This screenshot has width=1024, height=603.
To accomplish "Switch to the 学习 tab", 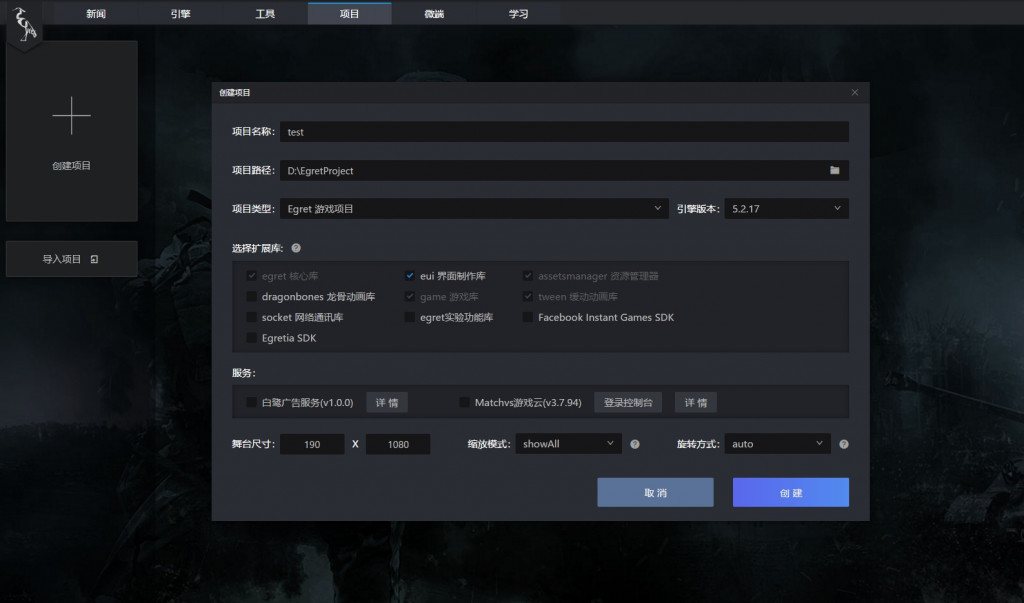I will pyautogui.click(x=519, y=14).
